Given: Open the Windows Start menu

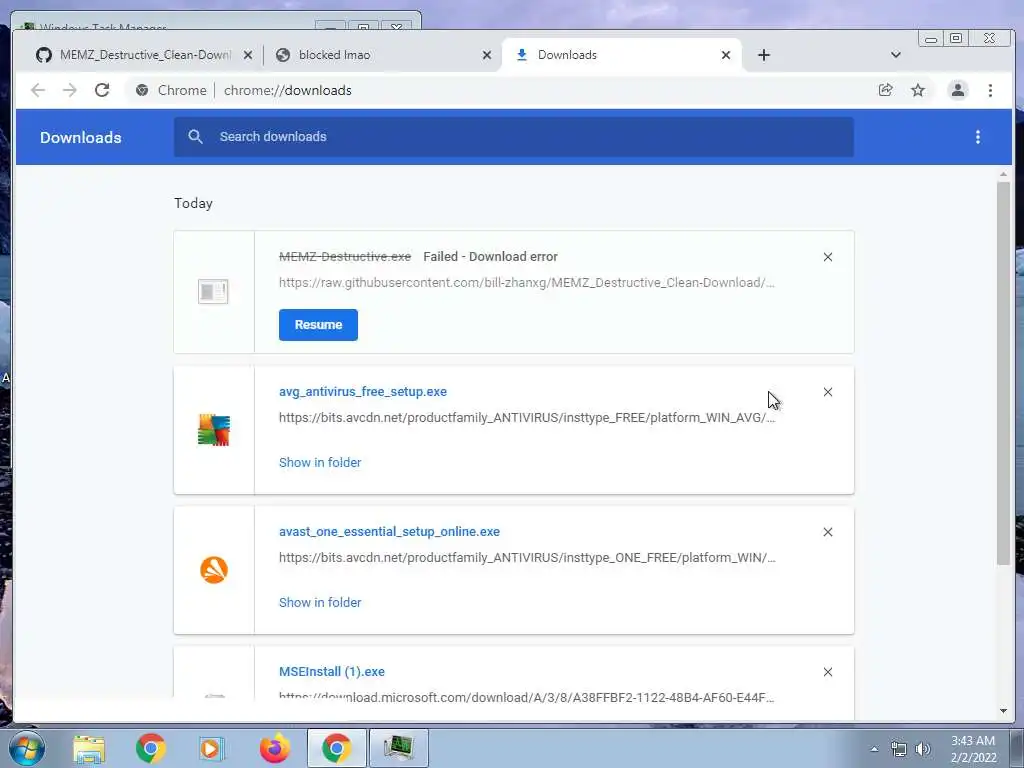Looking at the screenshot, I should (x=27, y=748).
